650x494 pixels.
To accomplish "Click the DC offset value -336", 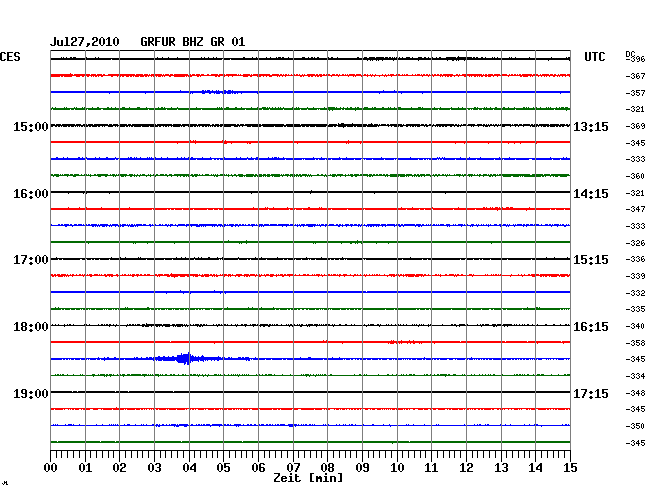I will (635, 259).
